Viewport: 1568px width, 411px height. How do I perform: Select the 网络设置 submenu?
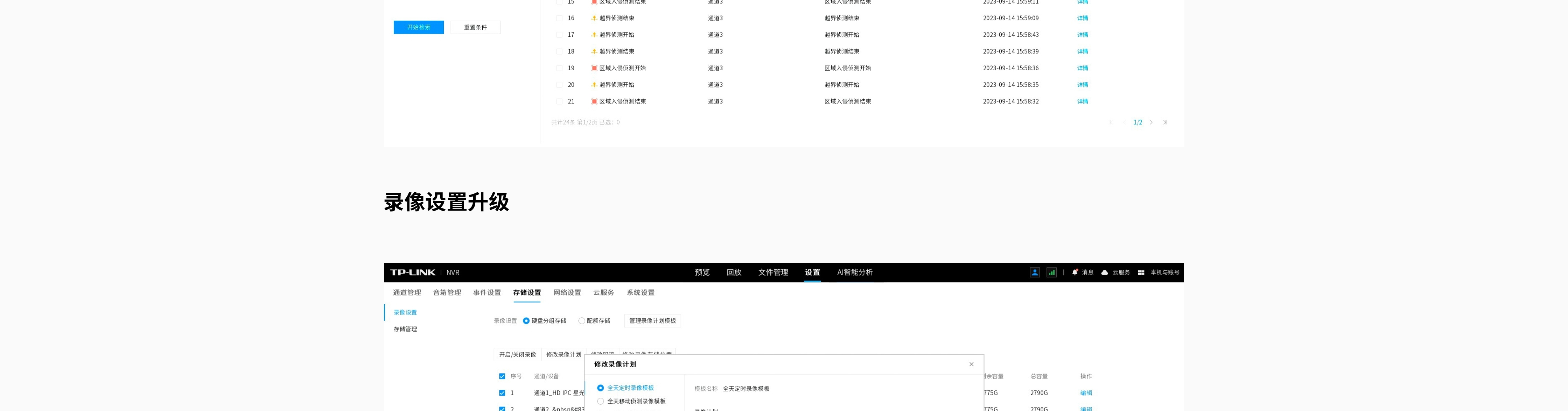567,292
